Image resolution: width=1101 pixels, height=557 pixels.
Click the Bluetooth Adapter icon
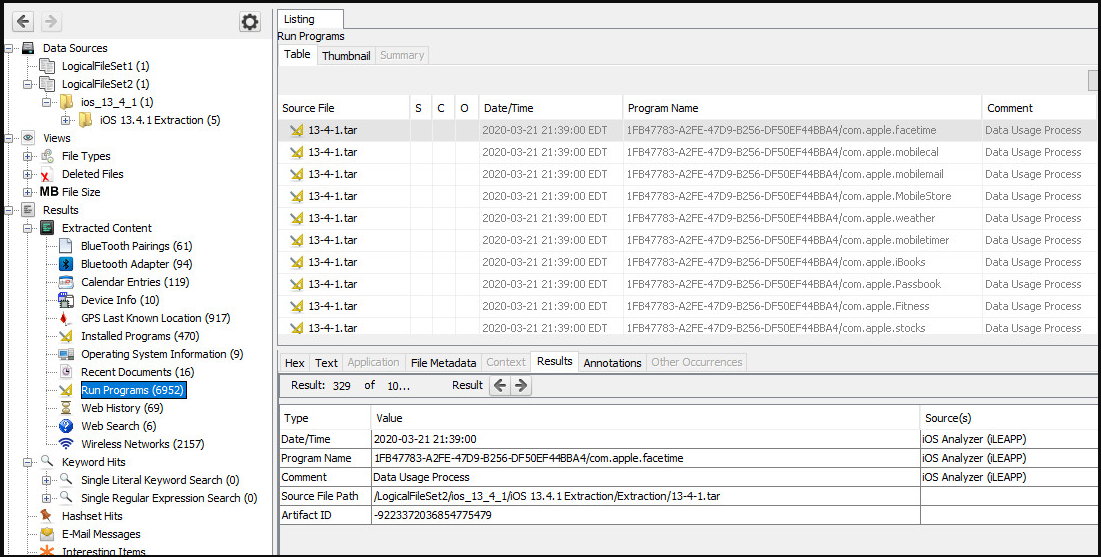[66, 264]
